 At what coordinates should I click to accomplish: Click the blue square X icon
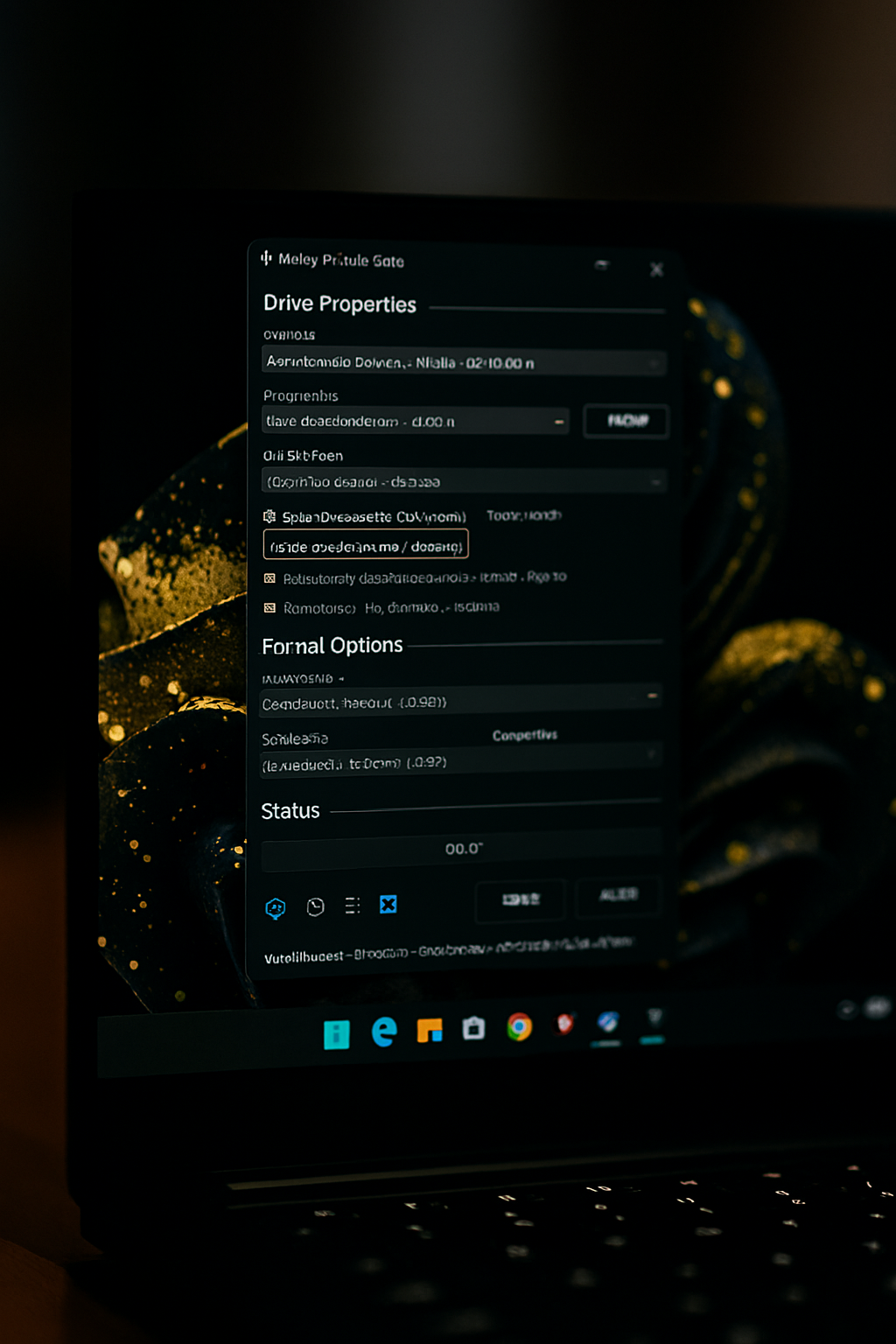pos(388,904)
